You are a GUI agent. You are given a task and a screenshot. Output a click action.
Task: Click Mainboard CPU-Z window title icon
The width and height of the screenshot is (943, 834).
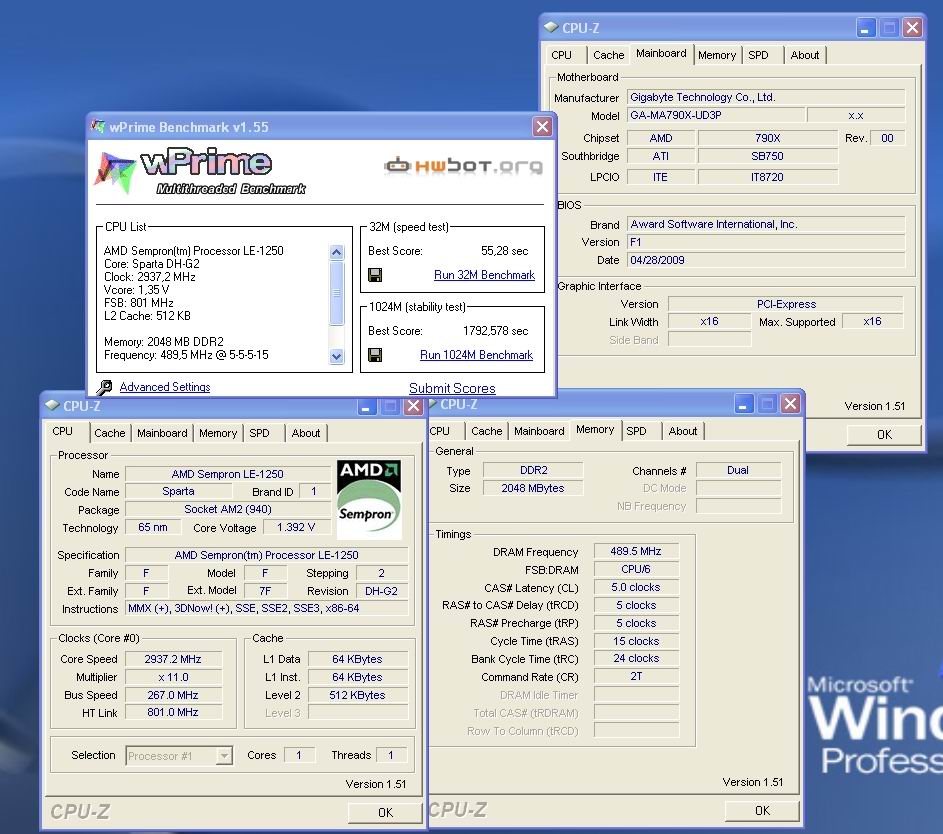point(551,28)
